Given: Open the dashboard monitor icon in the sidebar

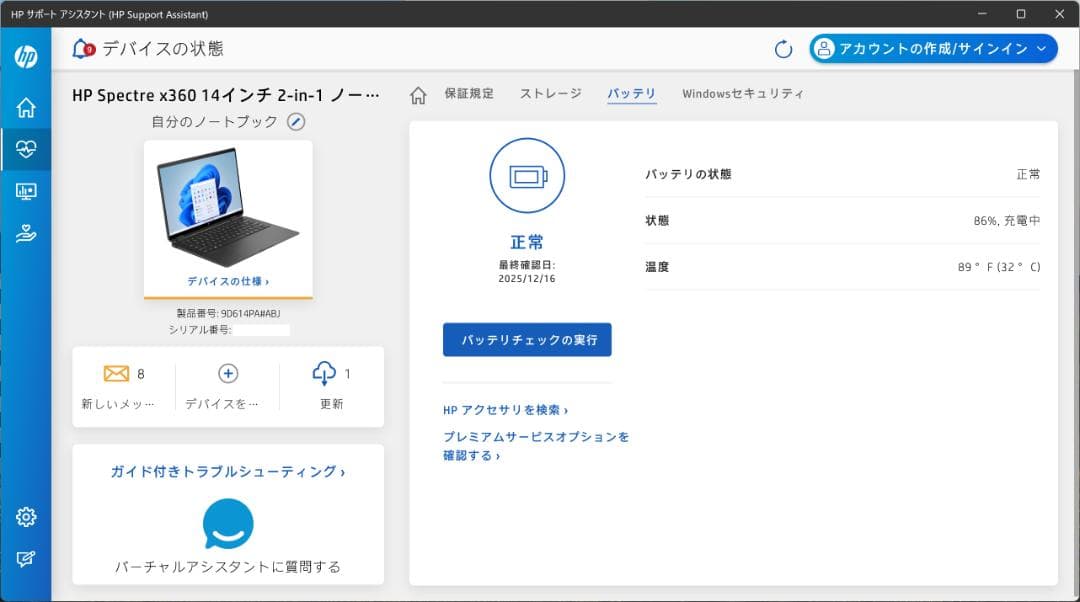Looking at the screenshot, I should (26, 192).
